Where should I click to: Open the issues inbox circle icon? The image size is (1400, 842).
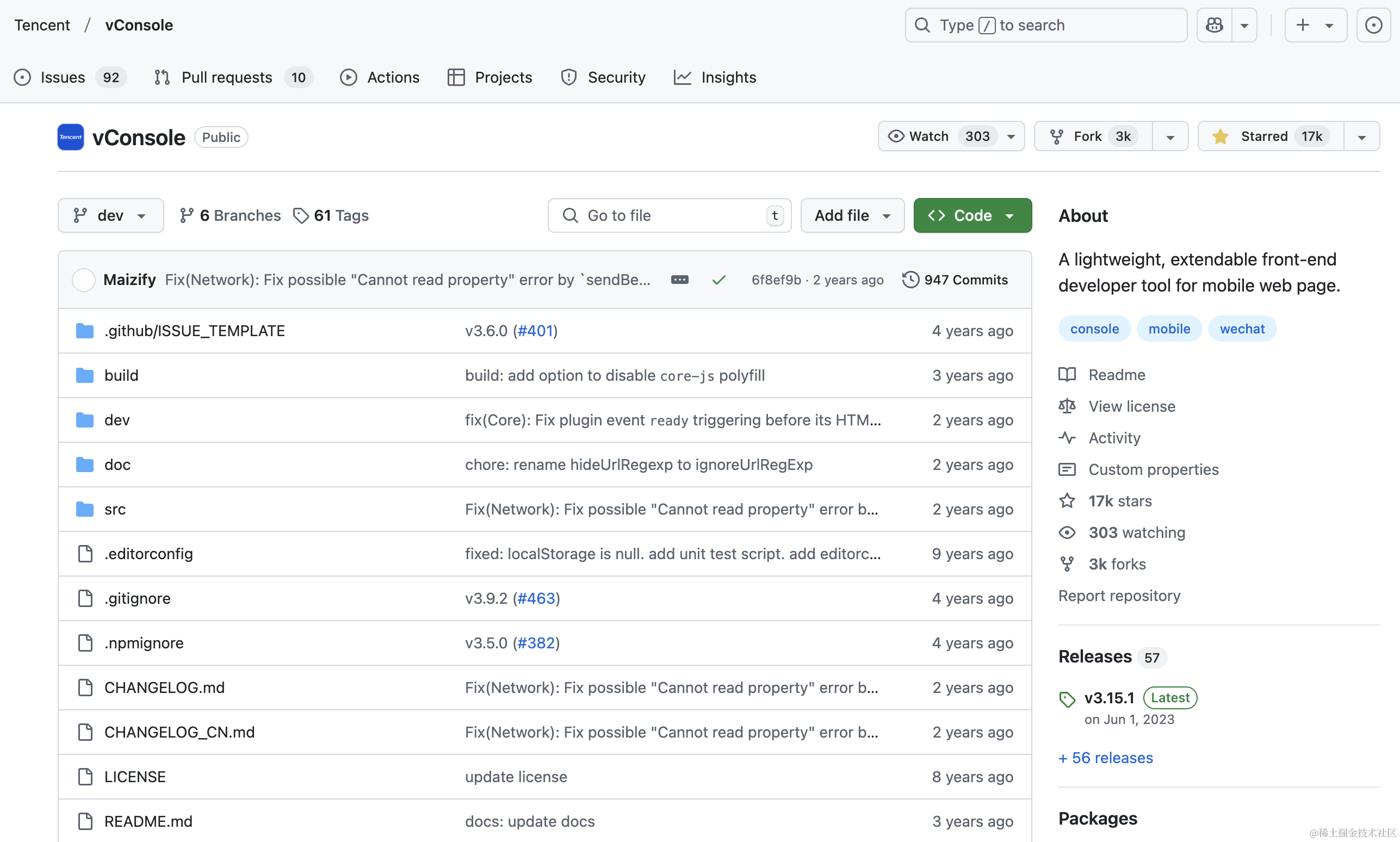[1373, 25]
